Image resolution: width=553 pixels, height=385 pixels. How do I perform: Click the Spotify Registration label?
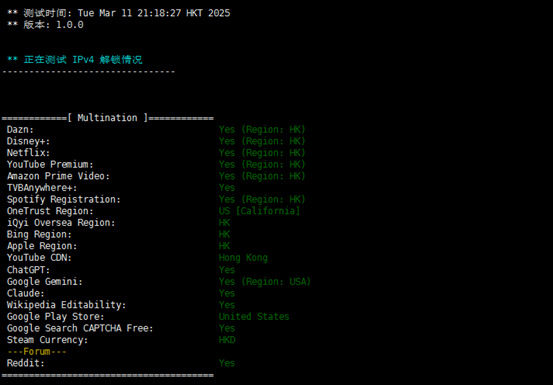click(x=63, y=200)
